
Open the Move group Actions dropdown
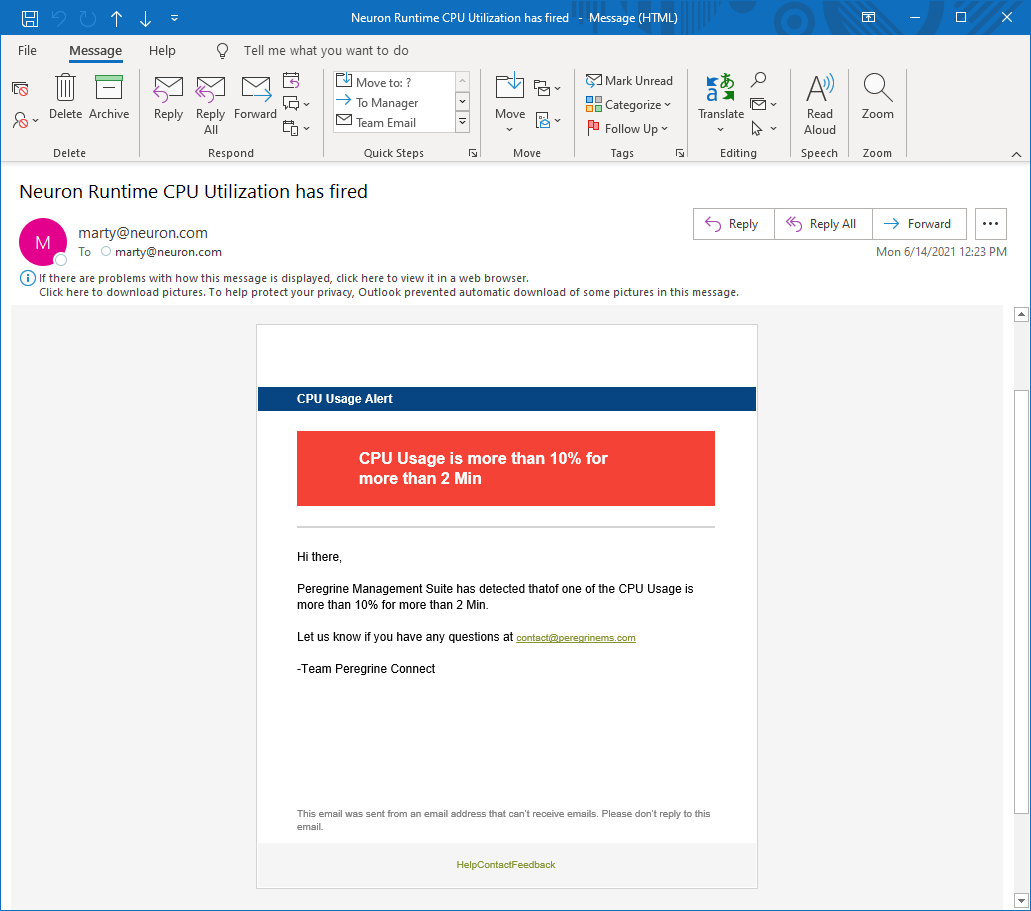pyautogui.click(x=548, y=120)
